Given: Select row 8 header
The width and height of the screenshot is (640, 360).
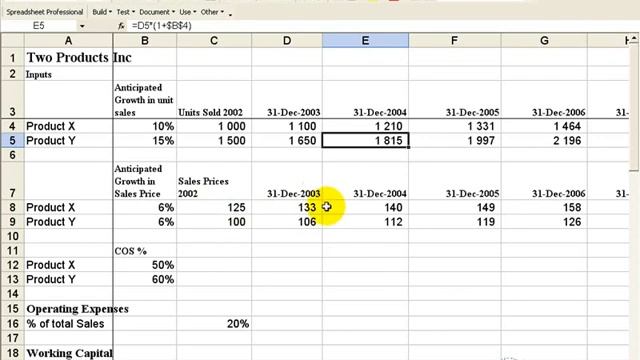Looking at the screenshot, I should [12, 207].
